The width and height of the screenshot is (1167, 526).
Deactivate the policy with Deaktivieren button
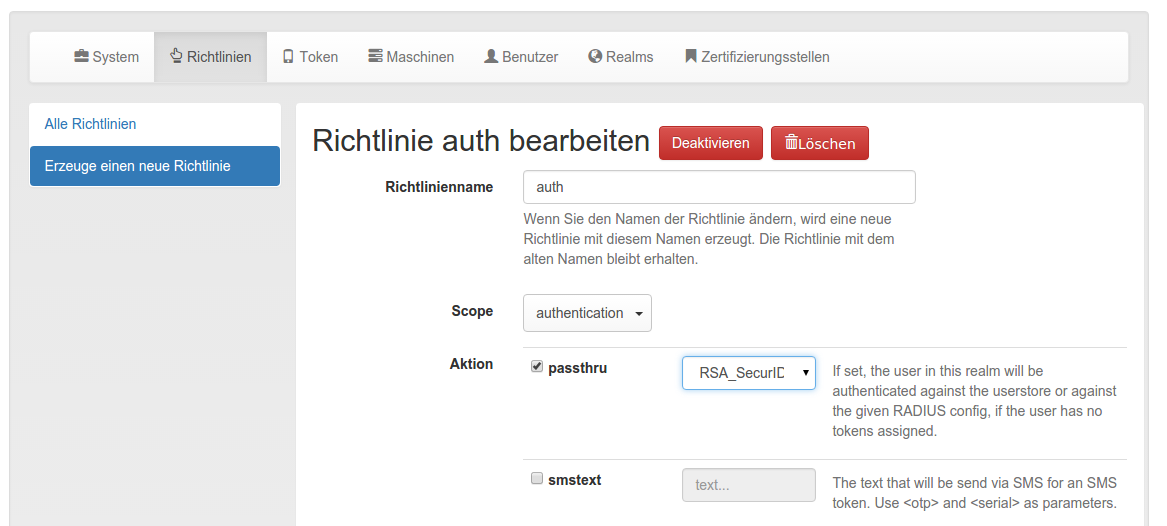click(x=711, y=143)
